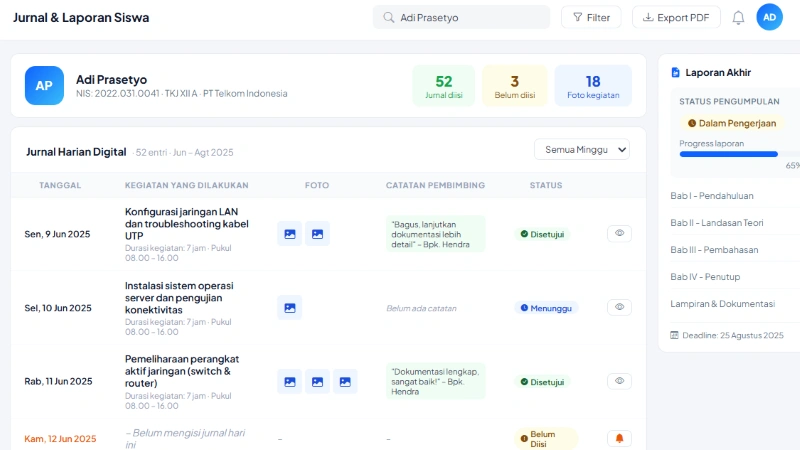Click the Laporan Akhir document icon

pyautogui.click(x=676, y=72)
